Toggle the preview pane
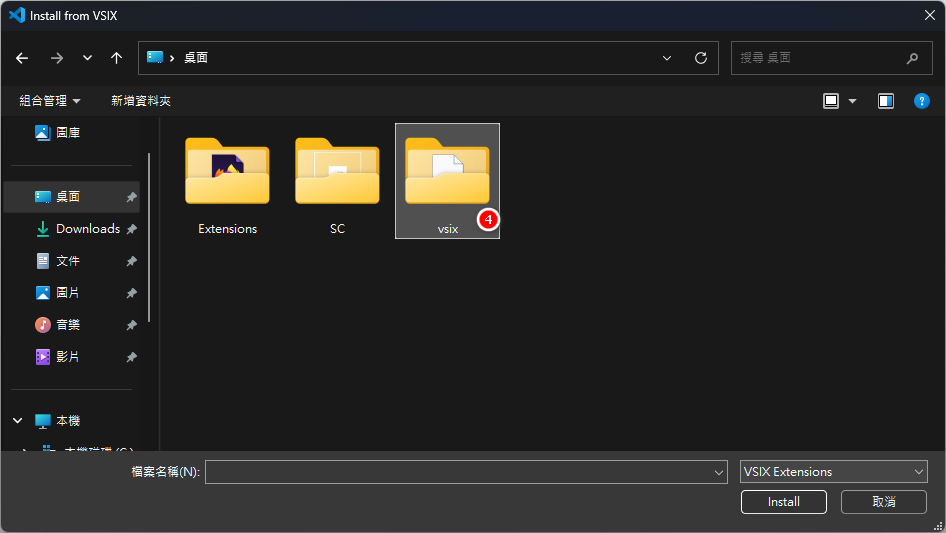This screenshot has width=946, height=533. (x=886, y=101)
